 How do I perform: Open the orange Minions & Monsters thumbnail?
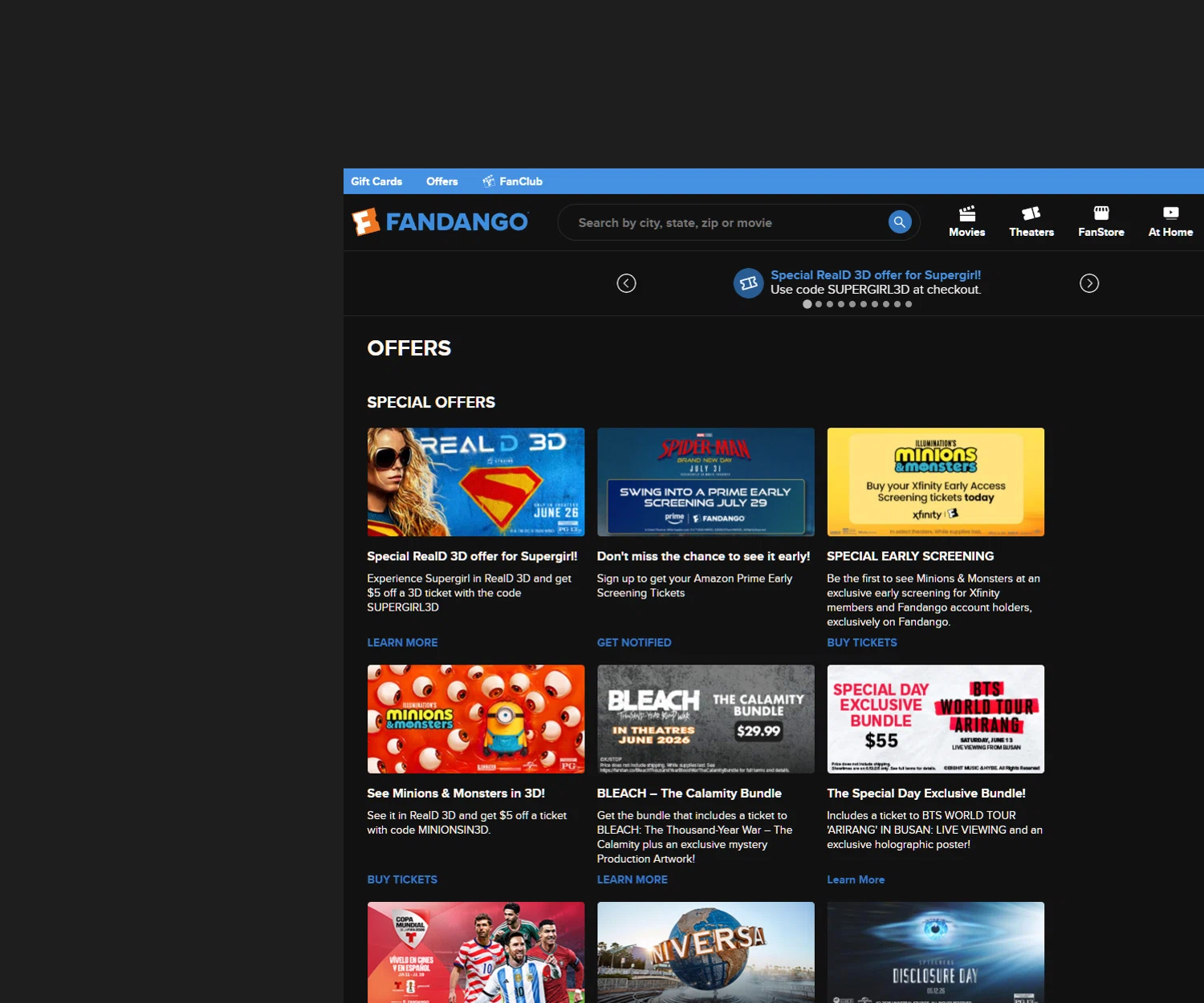476,719
